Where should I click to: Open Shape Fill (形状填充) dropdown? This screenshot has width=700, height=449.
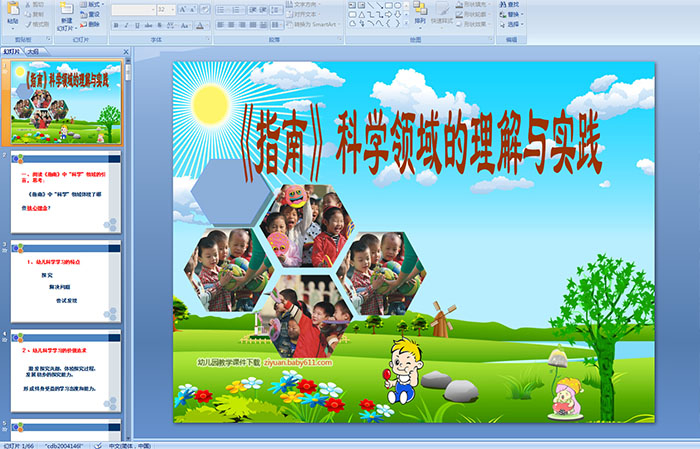tap(474, 4)
